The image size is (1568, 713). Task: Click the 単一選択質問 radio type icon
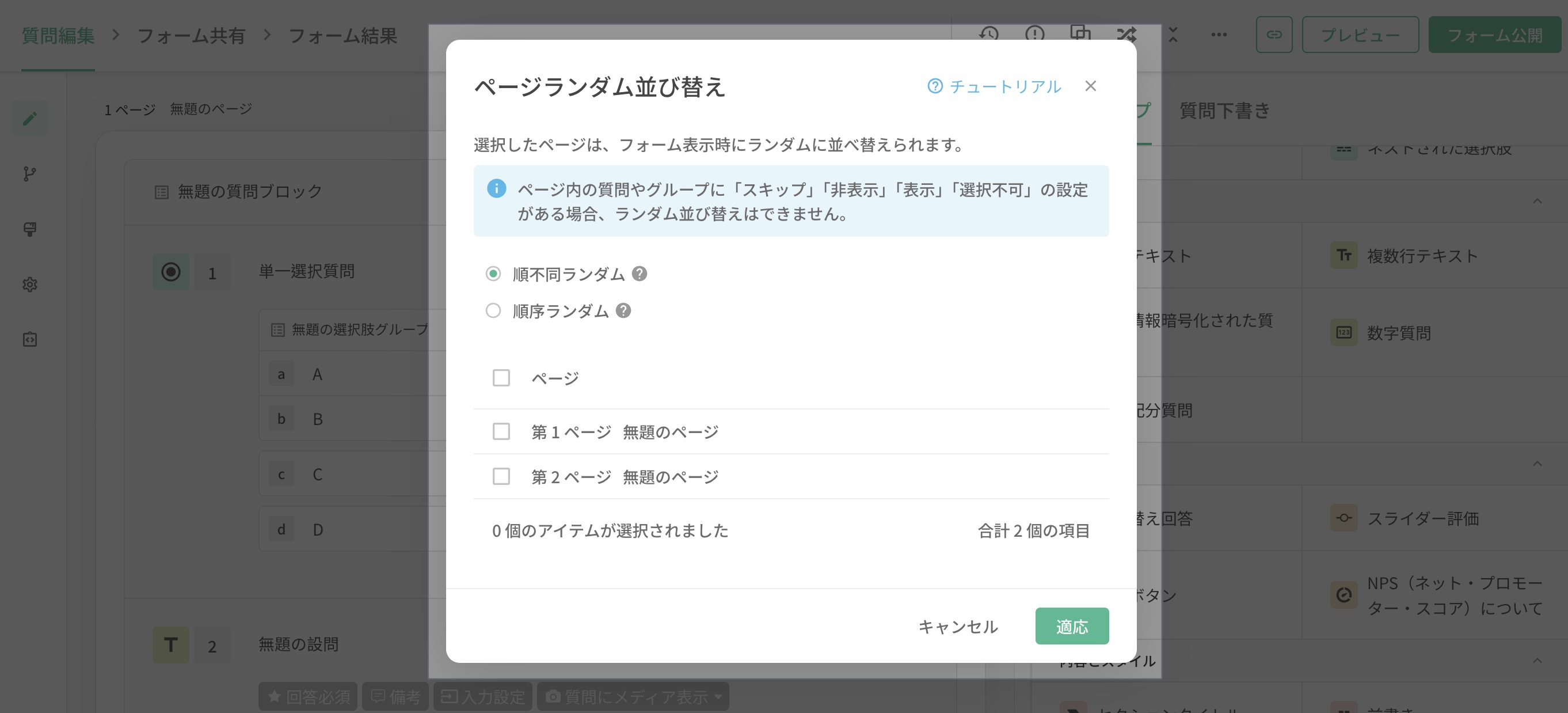(x=170, y=272)
